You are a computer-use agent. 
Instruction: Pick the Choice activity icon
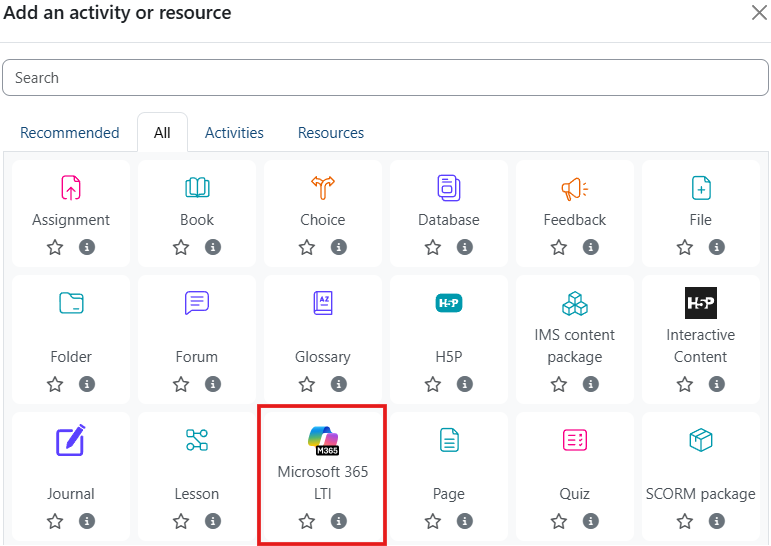click(x=323, y=187)
